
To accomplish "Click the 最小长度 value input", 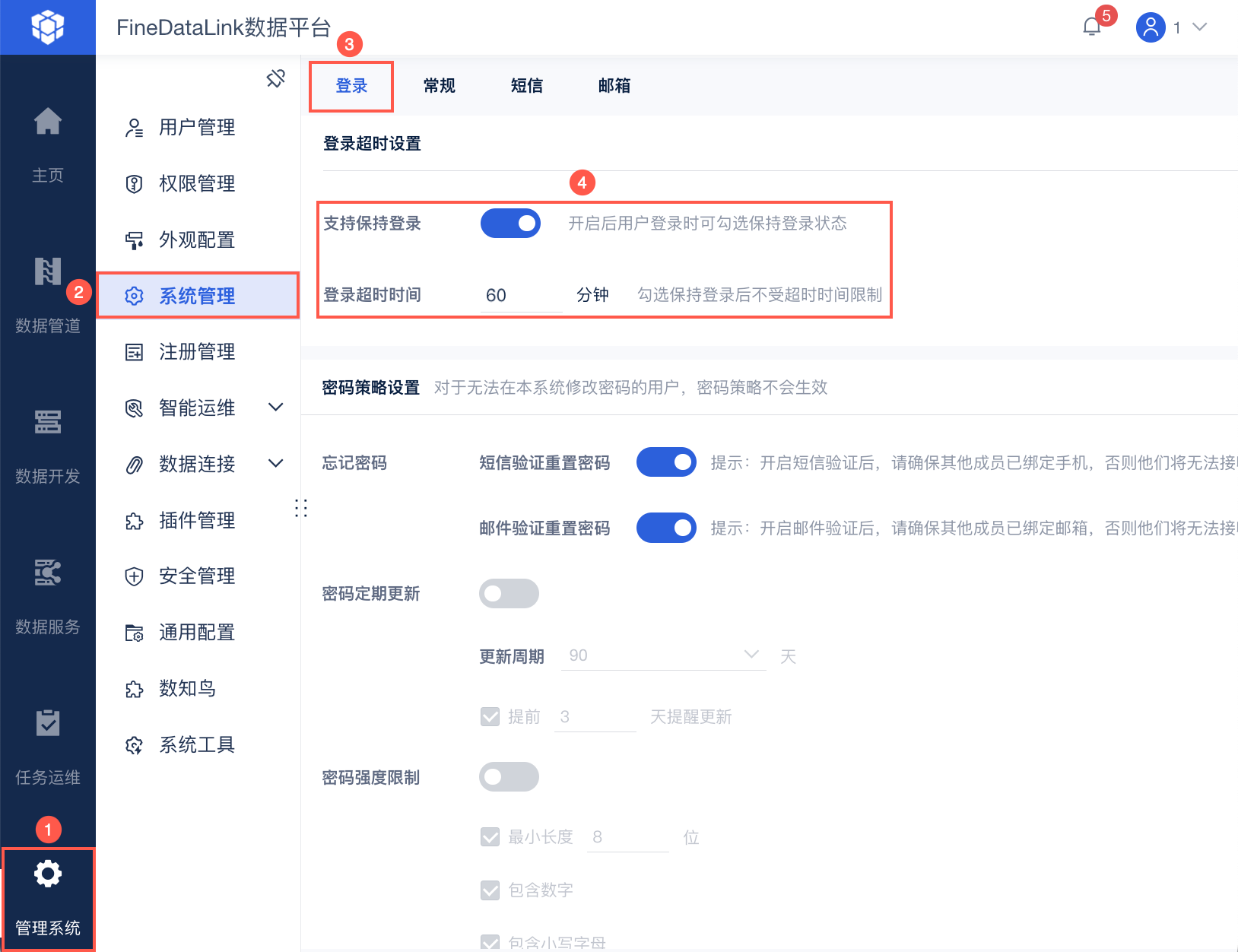I will tap(627, 837).
